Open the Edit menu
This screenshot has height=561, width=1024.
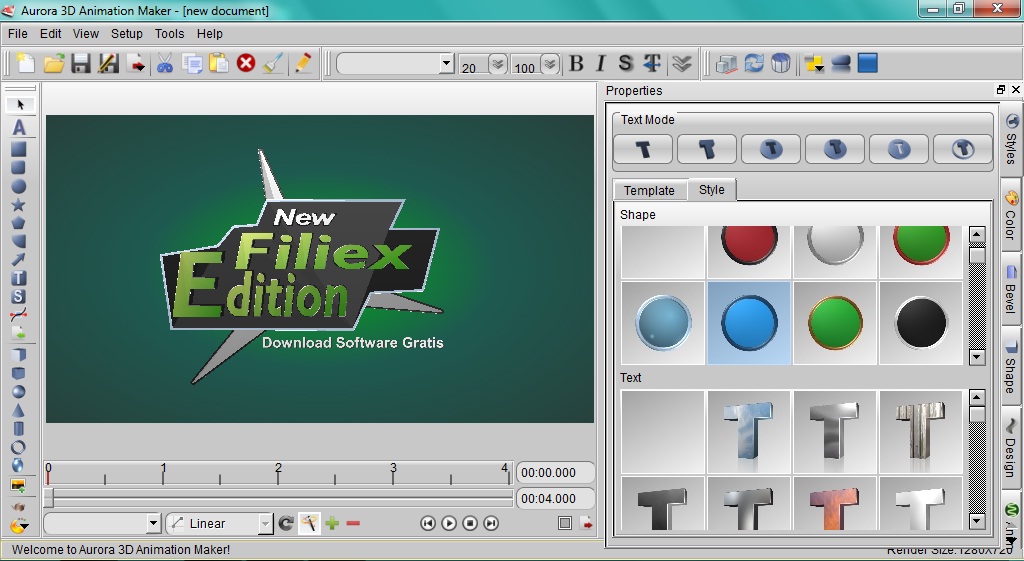50,33
